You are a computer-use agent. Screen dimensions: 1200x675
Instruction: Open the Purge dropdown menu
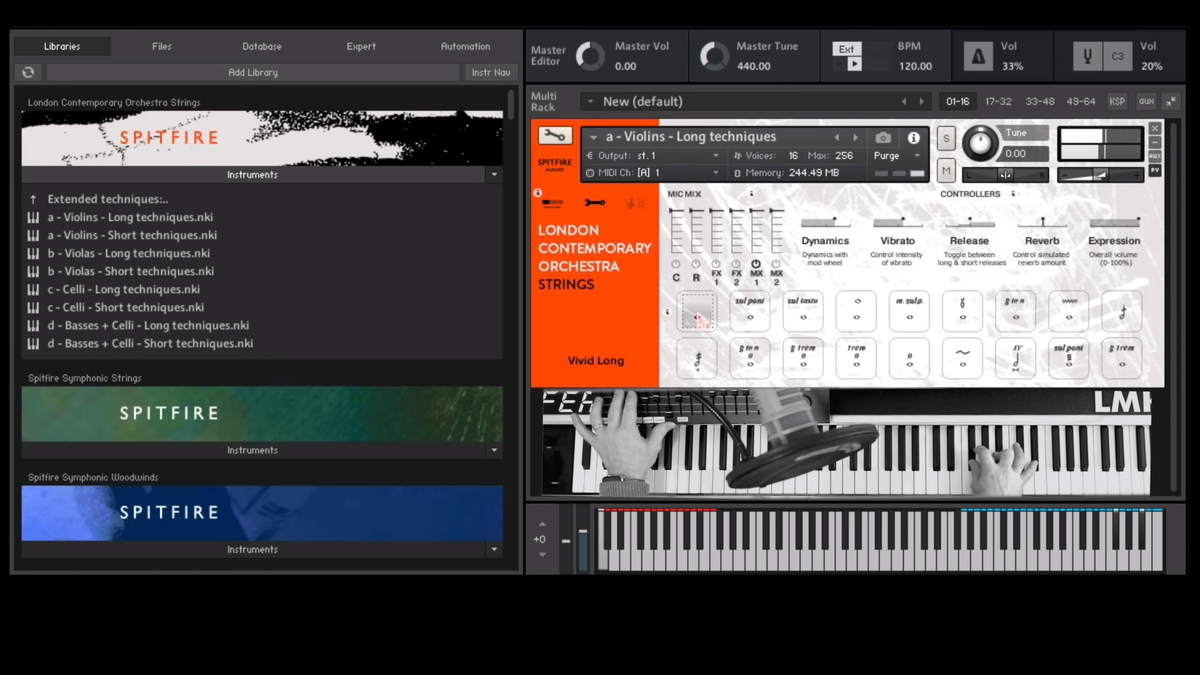coord(897,156)
